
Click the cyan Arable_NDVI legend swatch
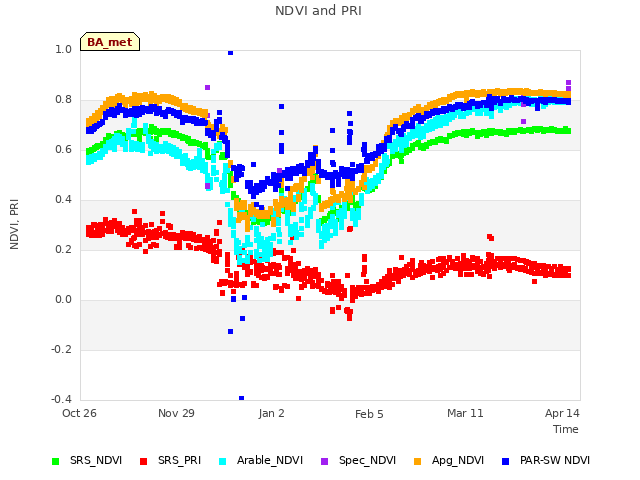pyautogui.click(x=222, y=461)
